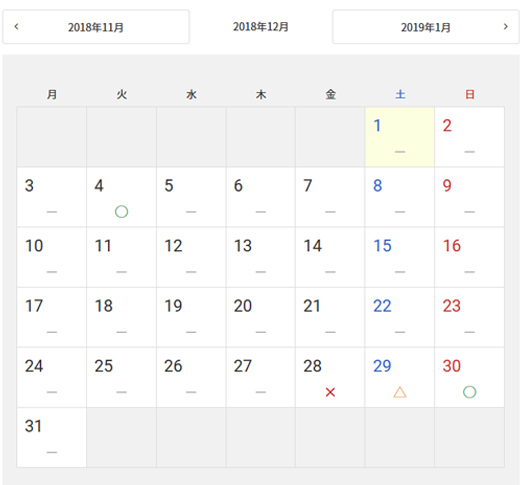Viewport: 520px width, 485px height.
Task: Select the highlighted date cell 1
Action: tap(400, 137)
